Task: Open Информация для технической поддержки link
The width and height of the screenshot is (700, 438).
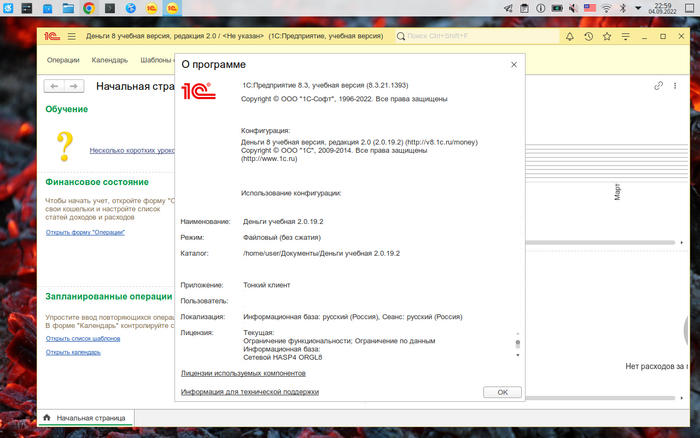Action: click(250, 392)
